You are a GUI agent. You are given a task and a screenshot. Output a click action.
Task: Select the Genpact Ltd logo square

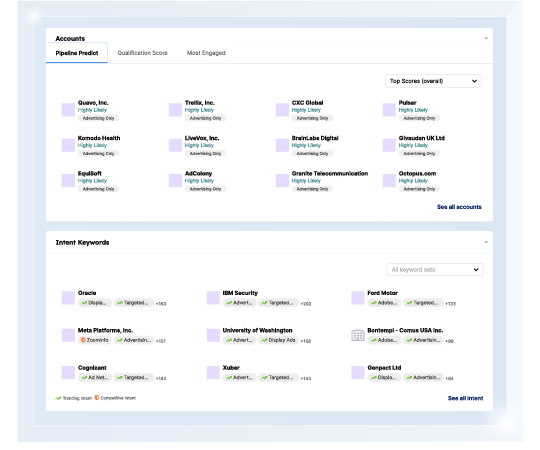click(x=358, y=373)
